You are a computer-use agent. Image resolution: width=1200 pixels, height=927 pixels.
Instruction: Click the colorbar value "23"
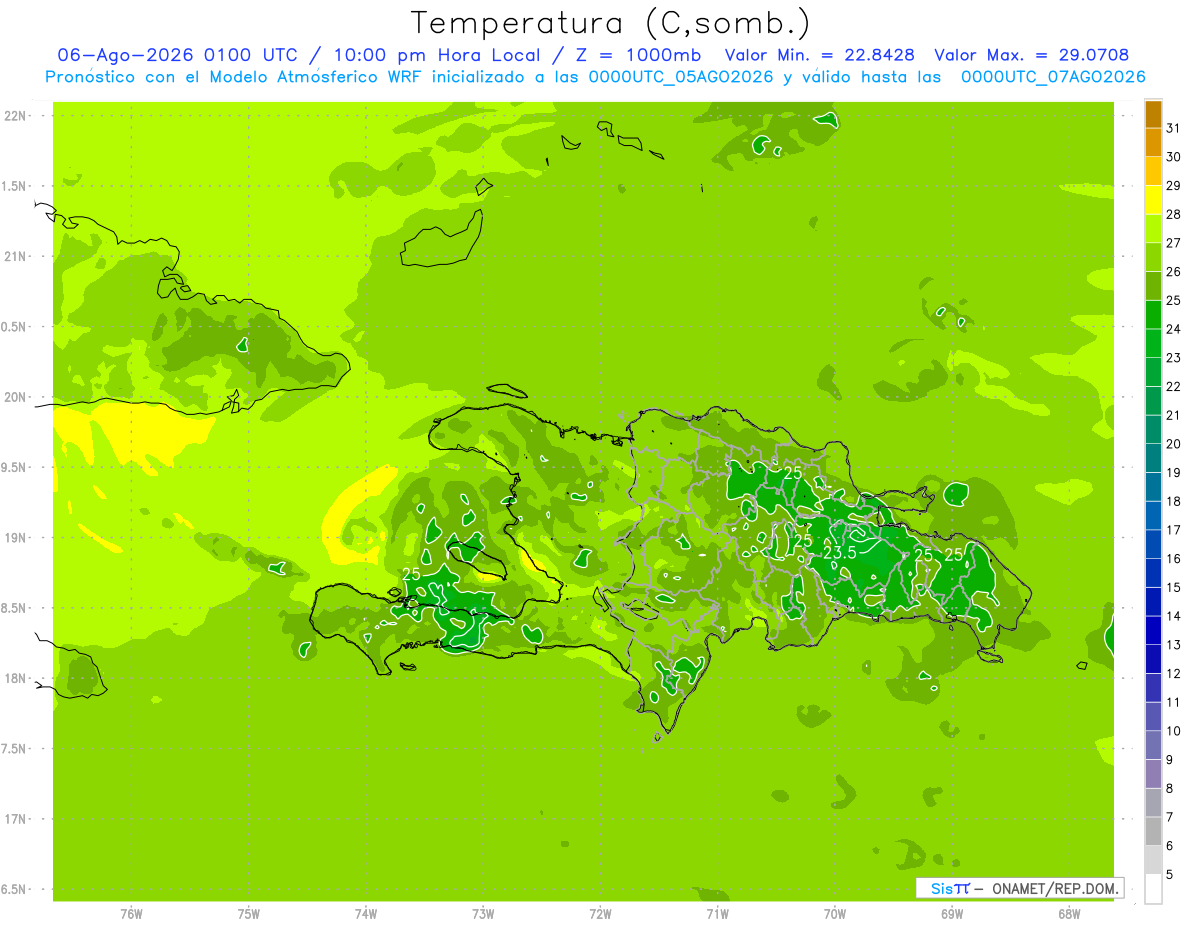(1174, 358)
